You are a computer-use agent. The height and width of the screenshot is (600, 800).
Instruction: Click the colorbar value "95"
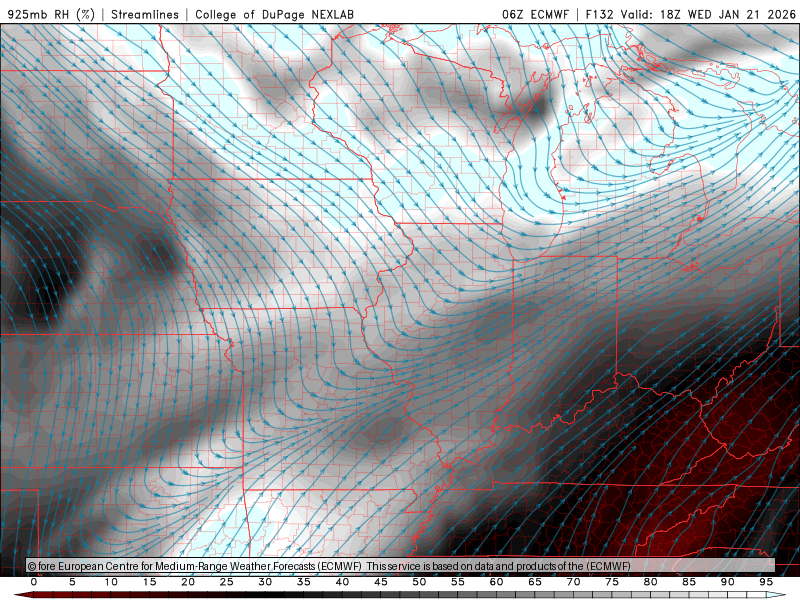tap(766, 582)
